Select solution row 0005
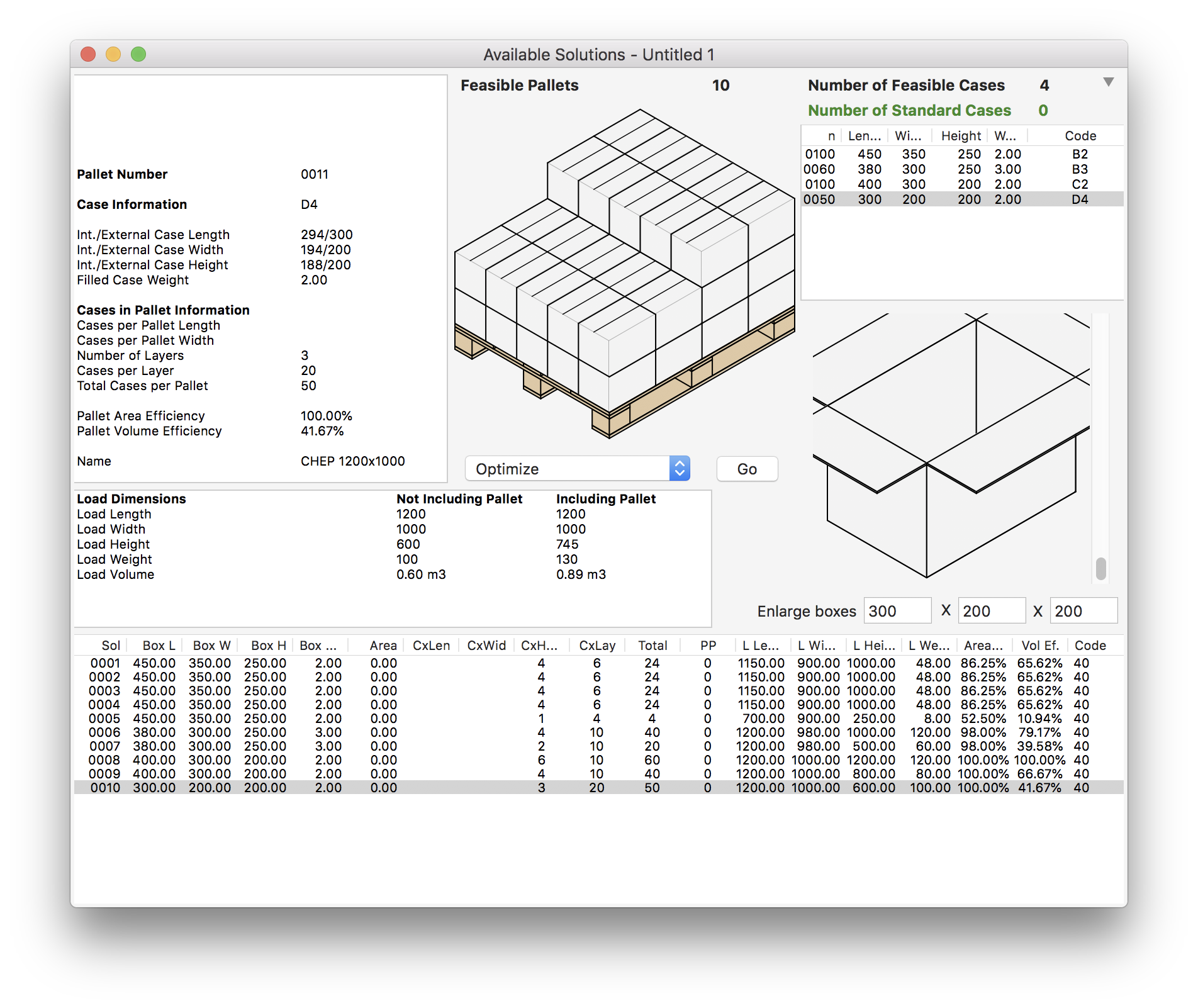The image size is (1198, 1008). [x=598, y=719]
